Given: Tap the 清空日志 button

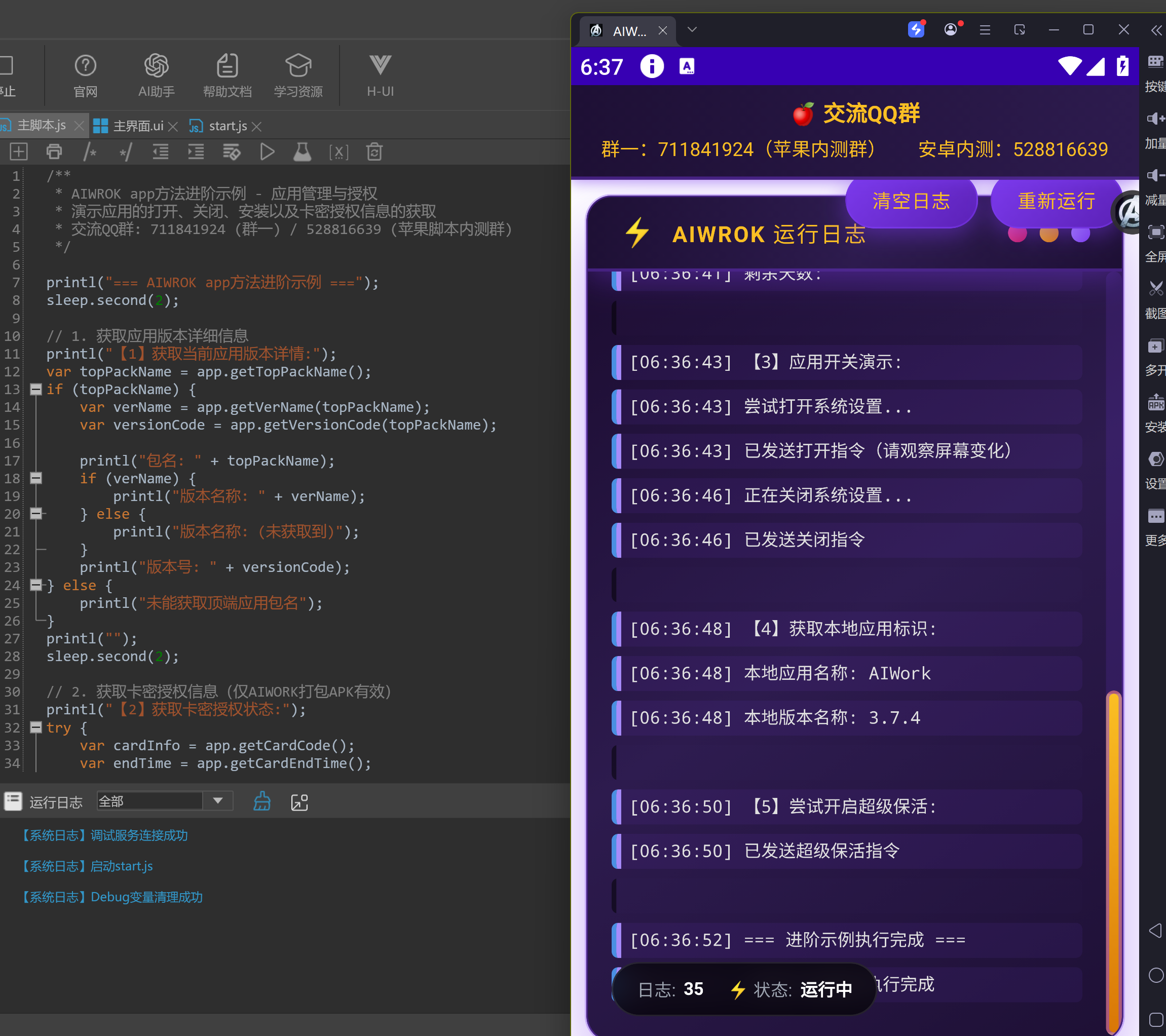Looking at the screenshot, I should pos(911,201).
